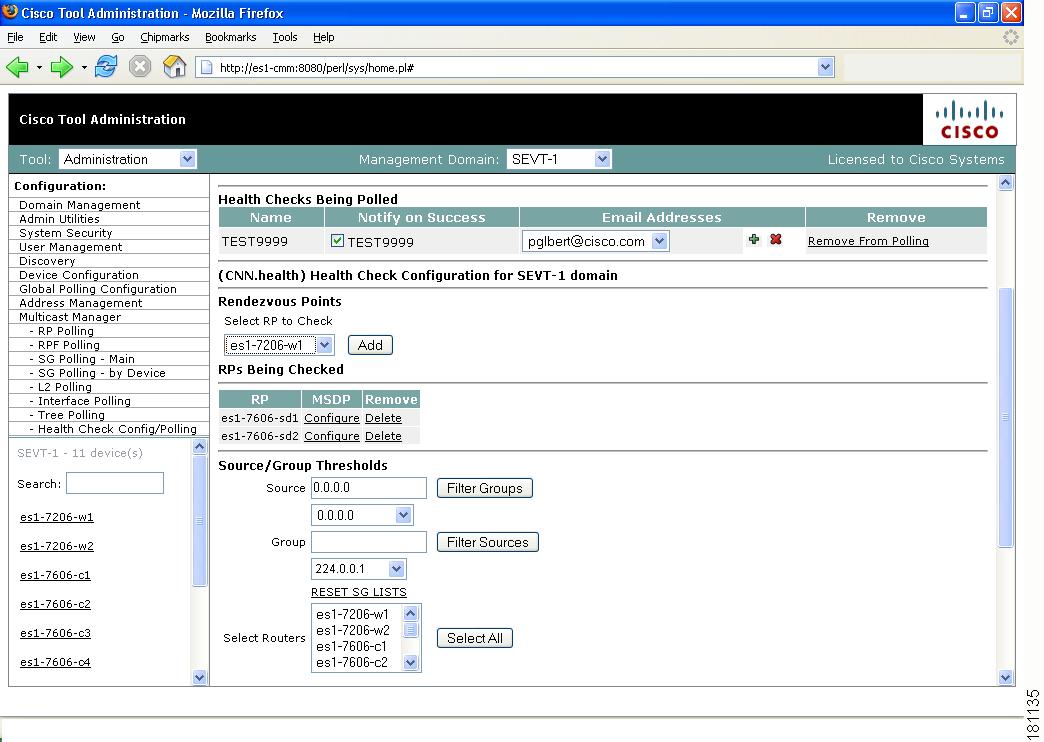Screen dimensions: 1044x742
Task: Click Configure for es1-7606-sd2
Action: [x=332, y=436]
